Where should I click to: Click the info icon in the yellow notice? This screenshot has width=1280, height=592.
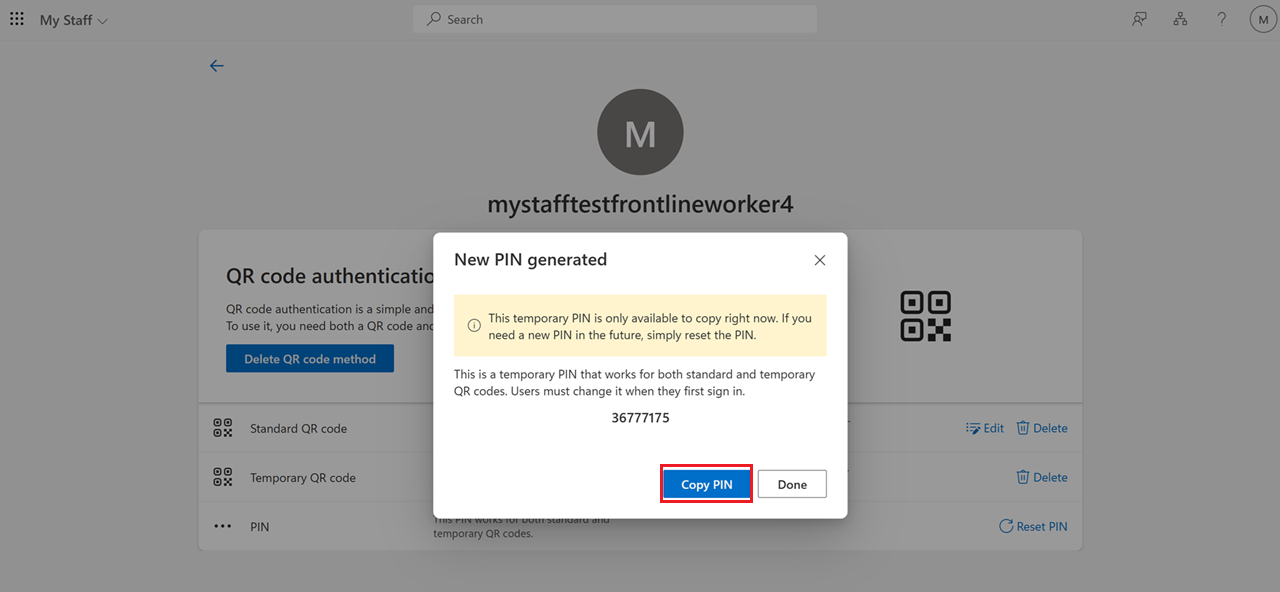(473, 325)
